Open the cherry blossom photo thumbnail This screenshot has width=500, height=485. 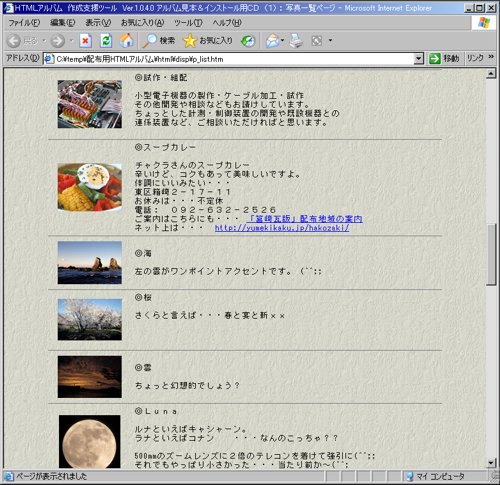(90, 319)
